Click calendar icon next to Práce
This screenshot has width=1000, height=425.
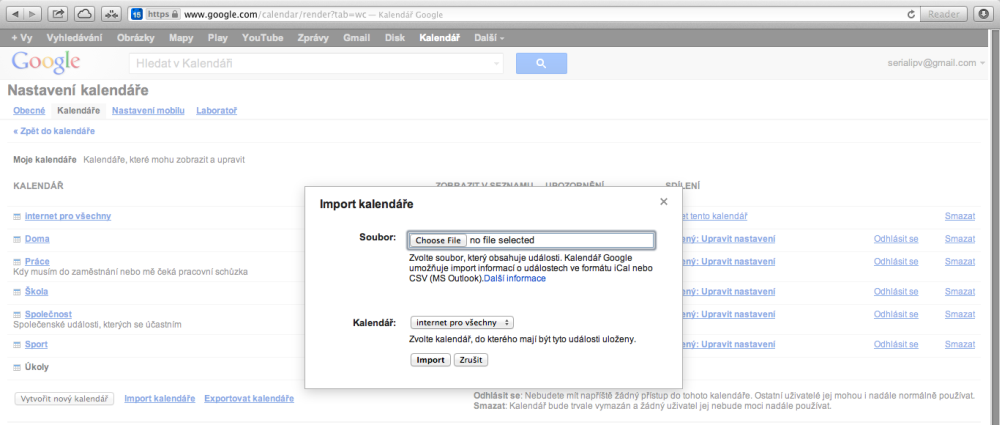click(17, 262)
